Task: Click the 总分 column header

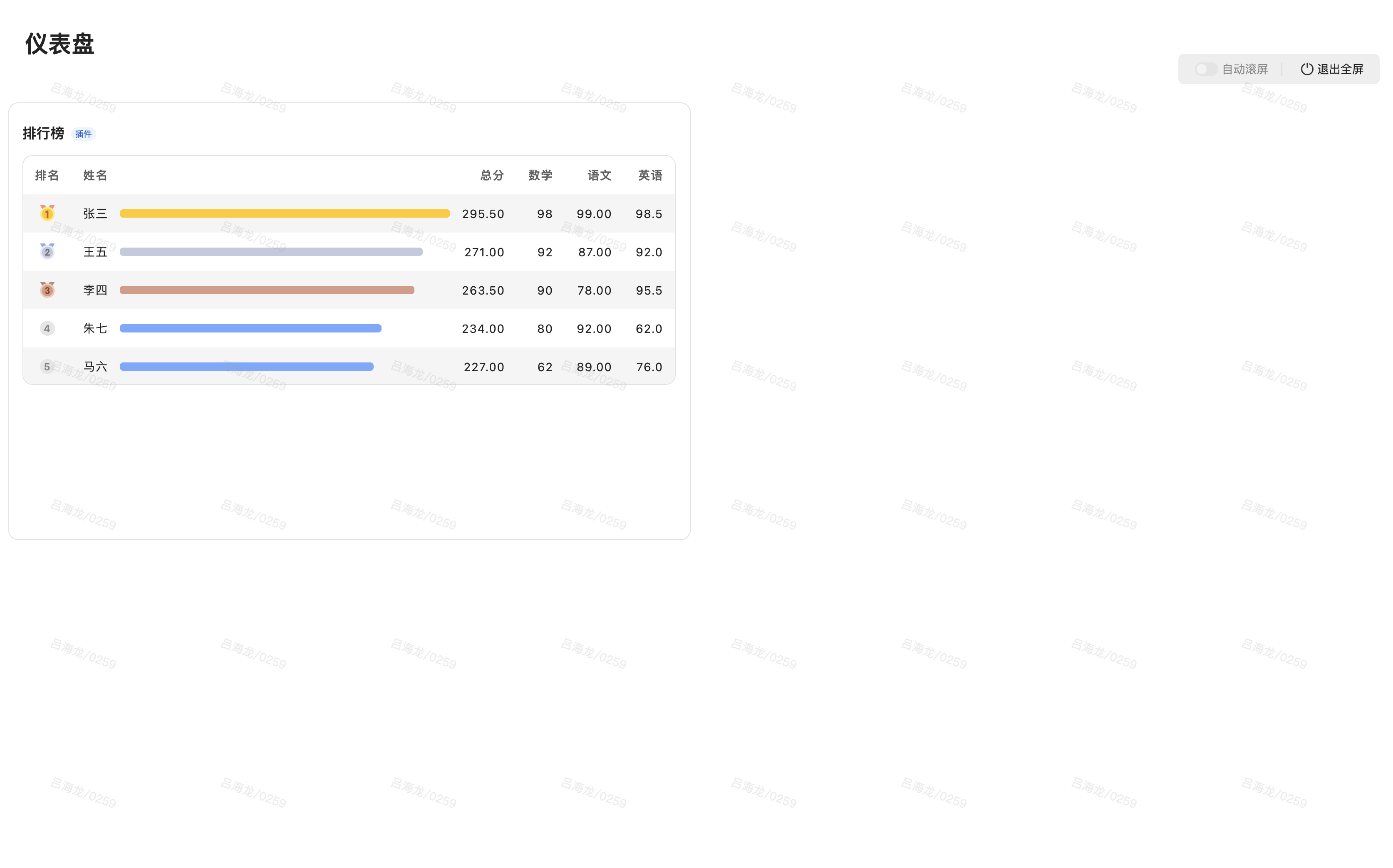Action: 492,175
